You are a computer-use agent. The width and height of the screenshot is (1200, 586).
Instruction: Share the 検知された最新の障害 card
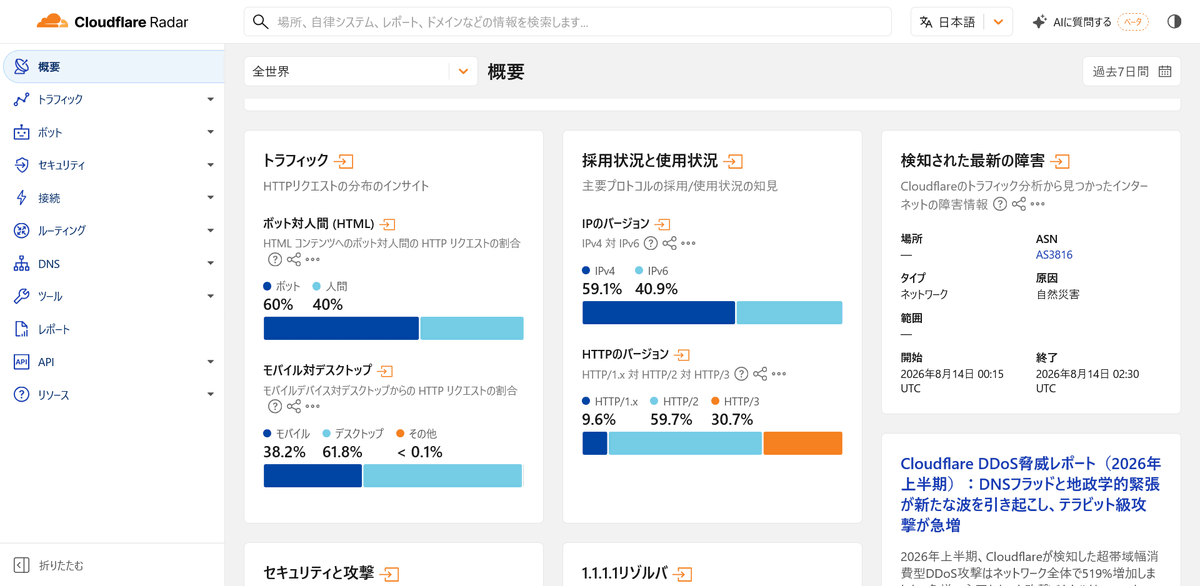pyautogui.click(x=1019, y=204)
